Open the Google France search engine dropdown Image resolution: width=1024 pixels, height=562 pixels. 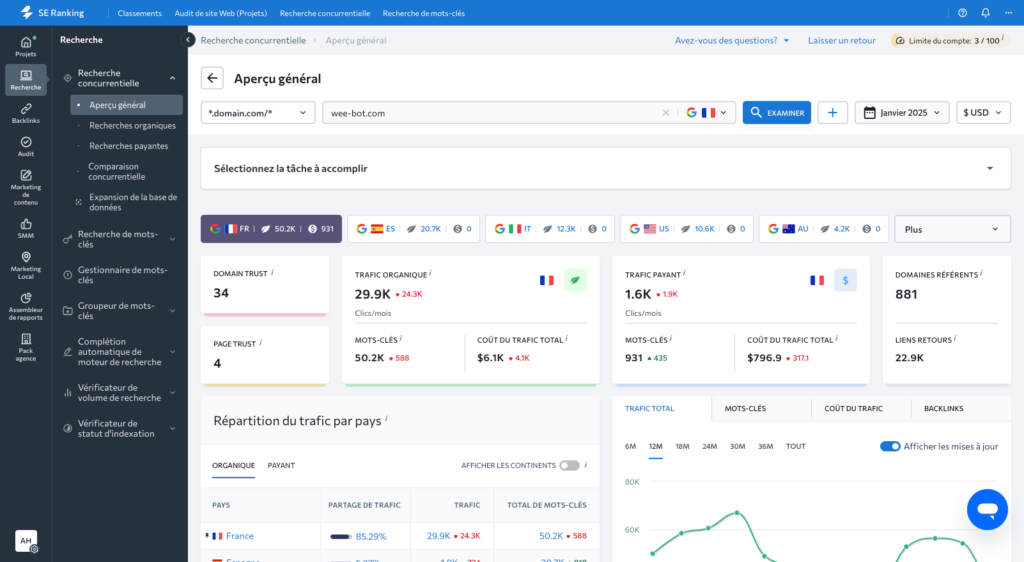click(x=707, y=112)
